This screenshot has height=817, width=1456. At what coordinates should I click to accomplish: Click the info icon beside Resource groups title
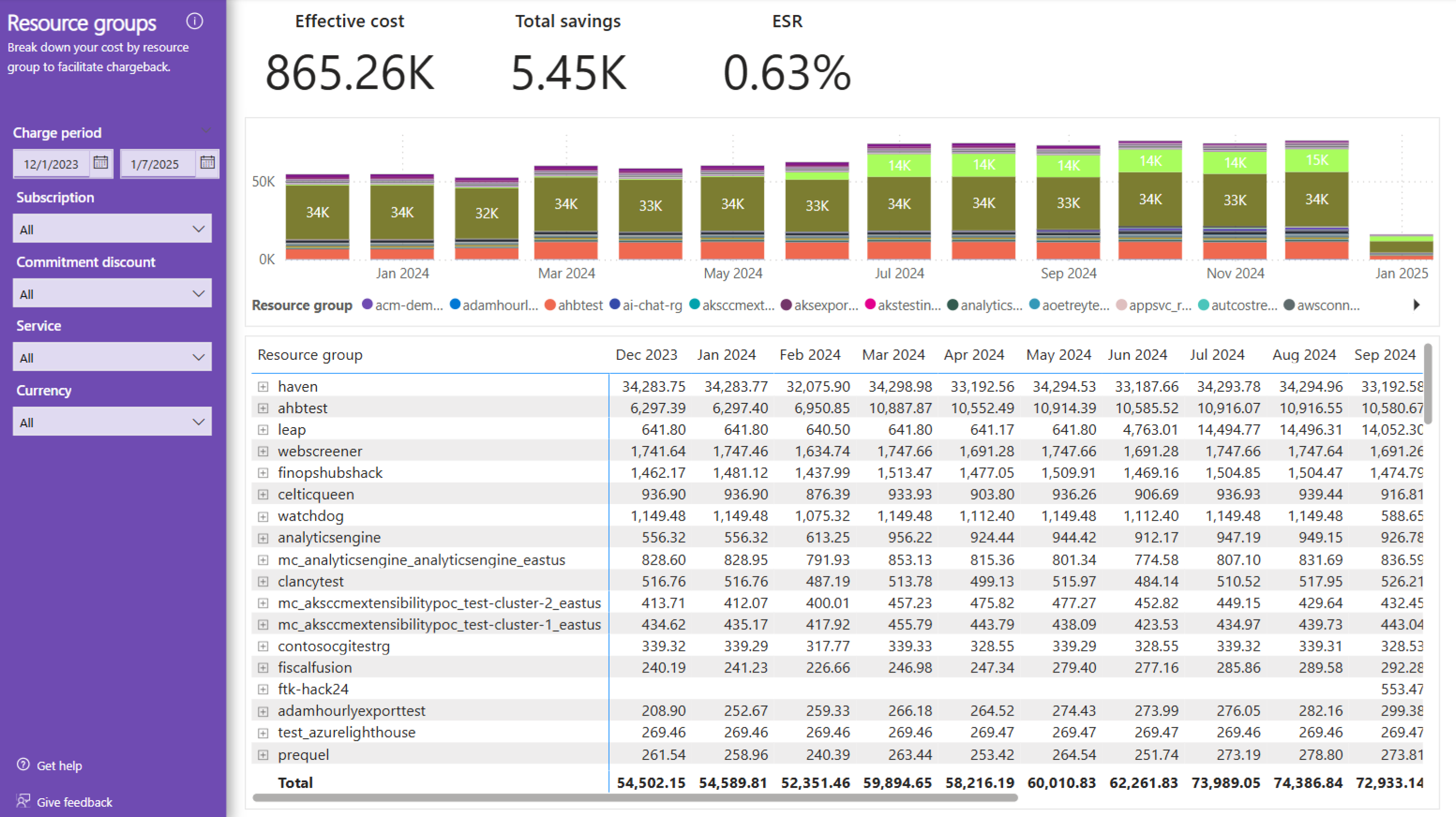pos(194,22)
